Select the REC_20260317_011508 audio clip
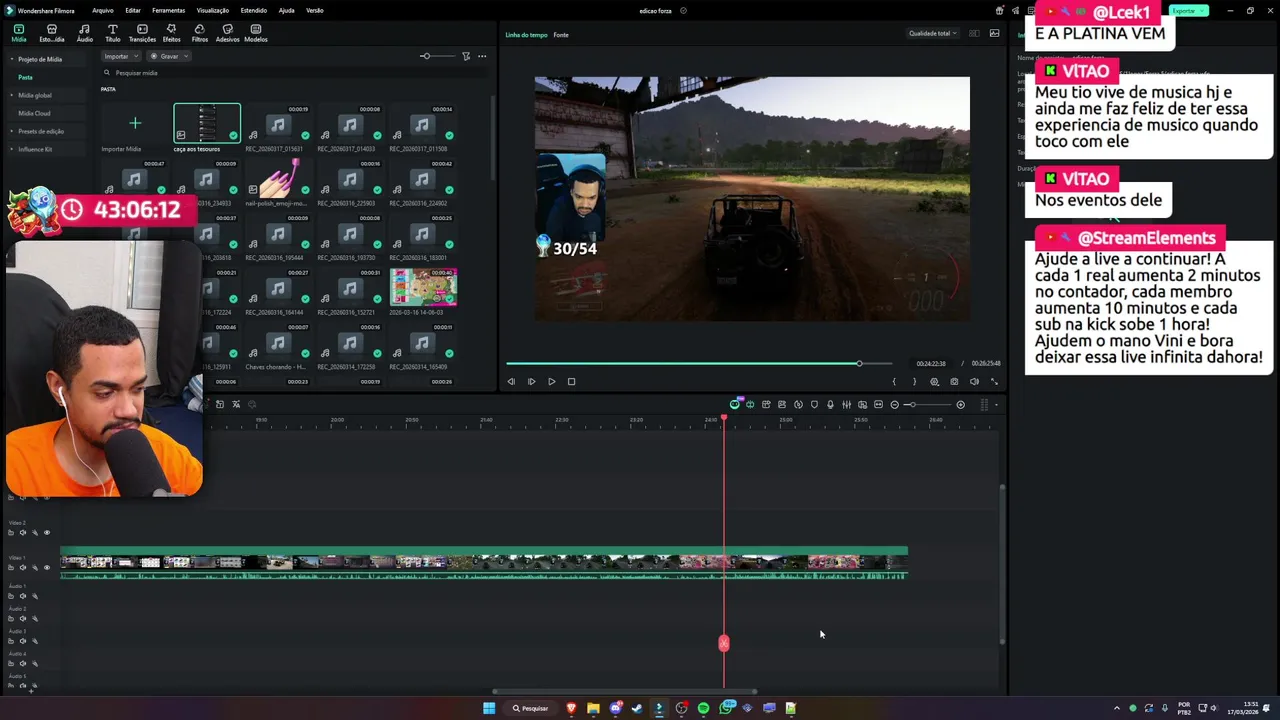 click(x=422, y=124)
